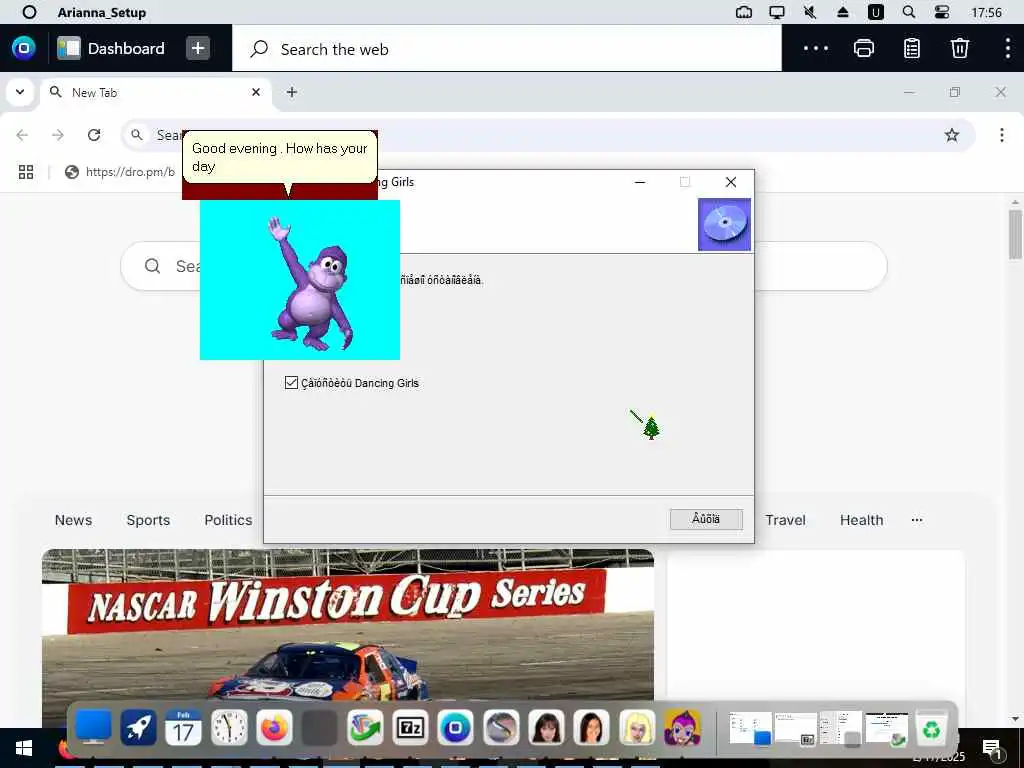Go back in the browser
The width and height of the screenshot is (1024, 768).
(x=22, y=135)
